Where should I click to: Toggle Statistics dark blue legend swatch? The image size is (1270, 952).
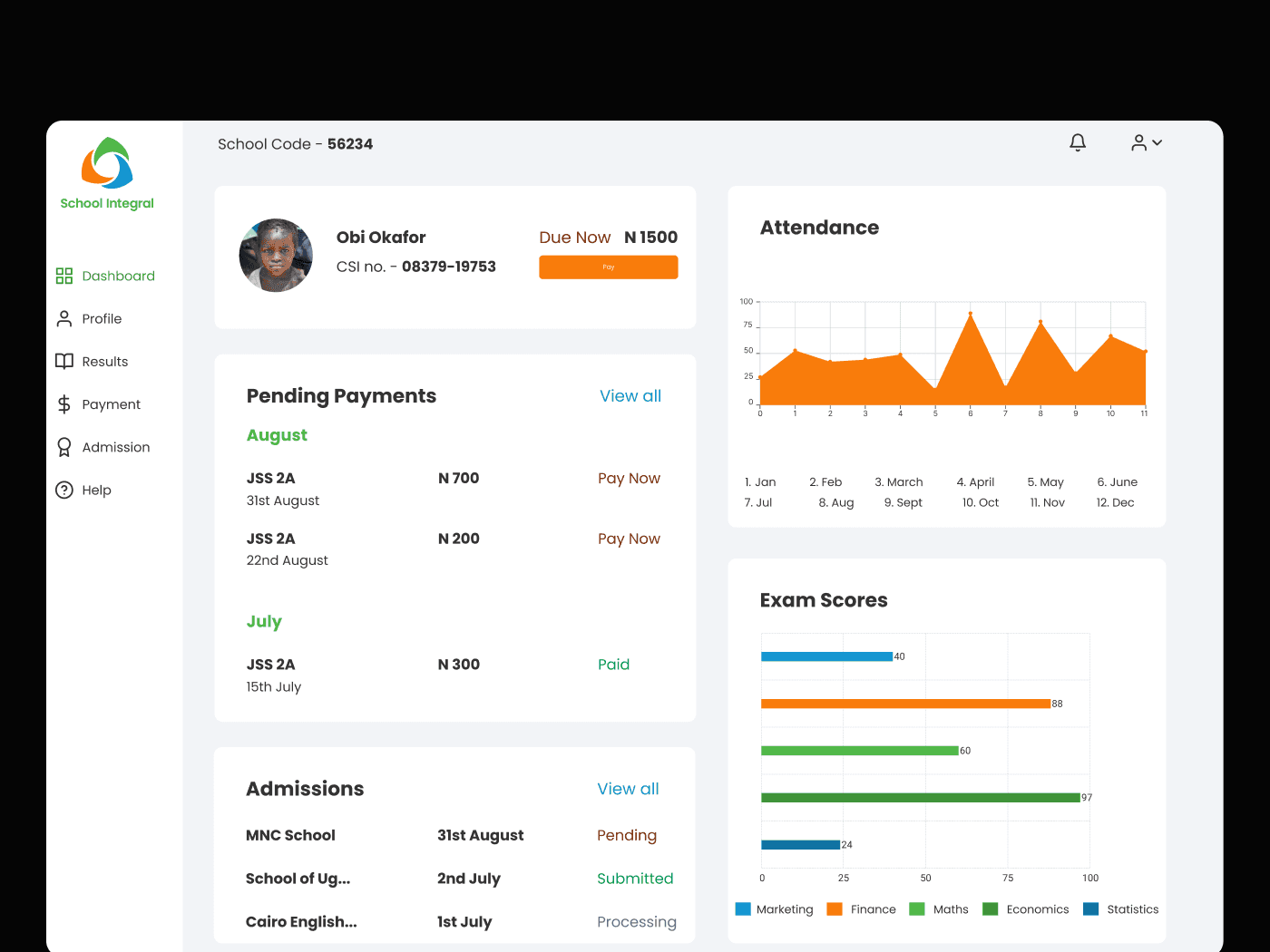[x=1091, y=908]
